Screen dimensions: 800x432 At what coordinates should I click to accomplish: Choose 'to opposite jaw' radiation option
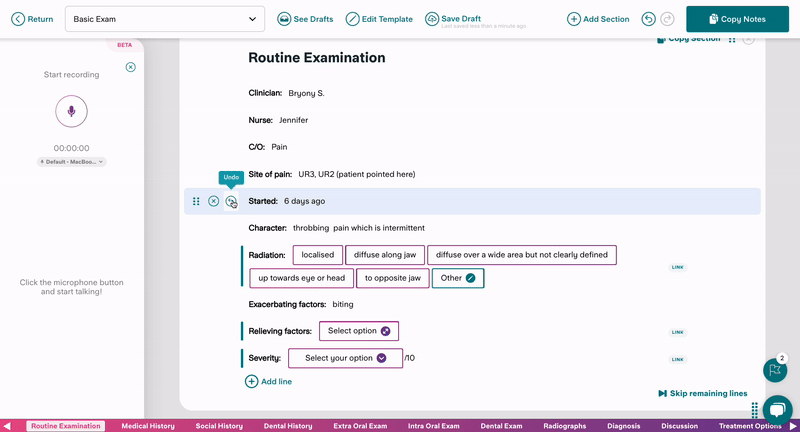pos(392,278)
